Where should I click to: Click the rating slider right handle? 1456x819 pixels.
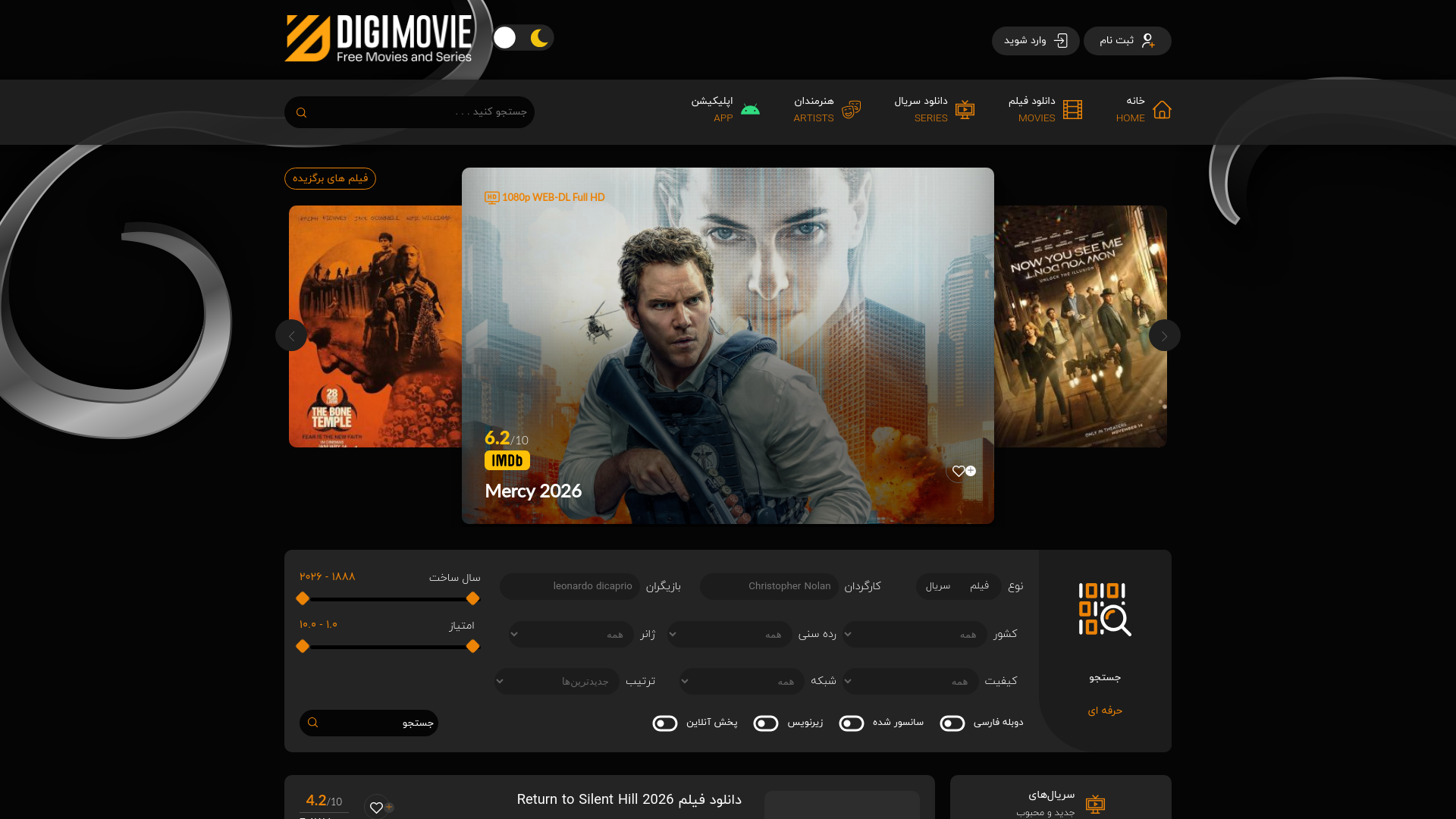[x=472, y=647]
